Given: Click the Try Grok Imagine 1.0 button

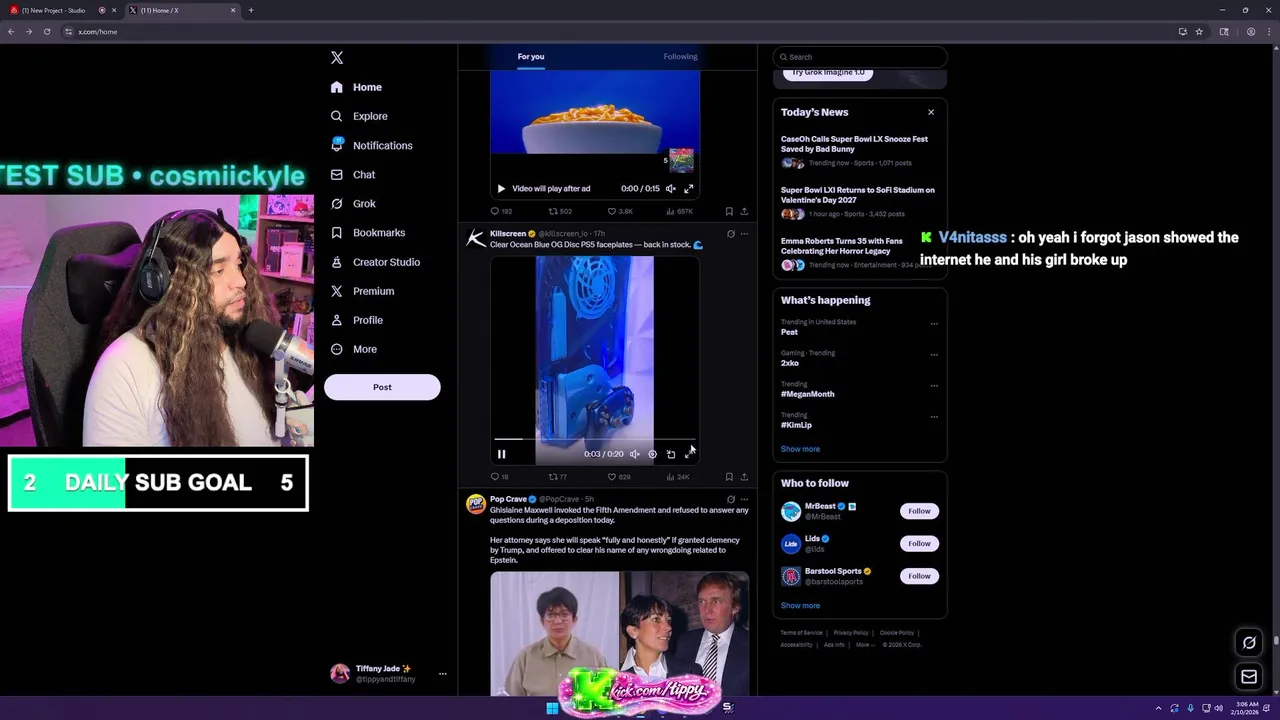Looking at the screenshot, I should point(828,73).
